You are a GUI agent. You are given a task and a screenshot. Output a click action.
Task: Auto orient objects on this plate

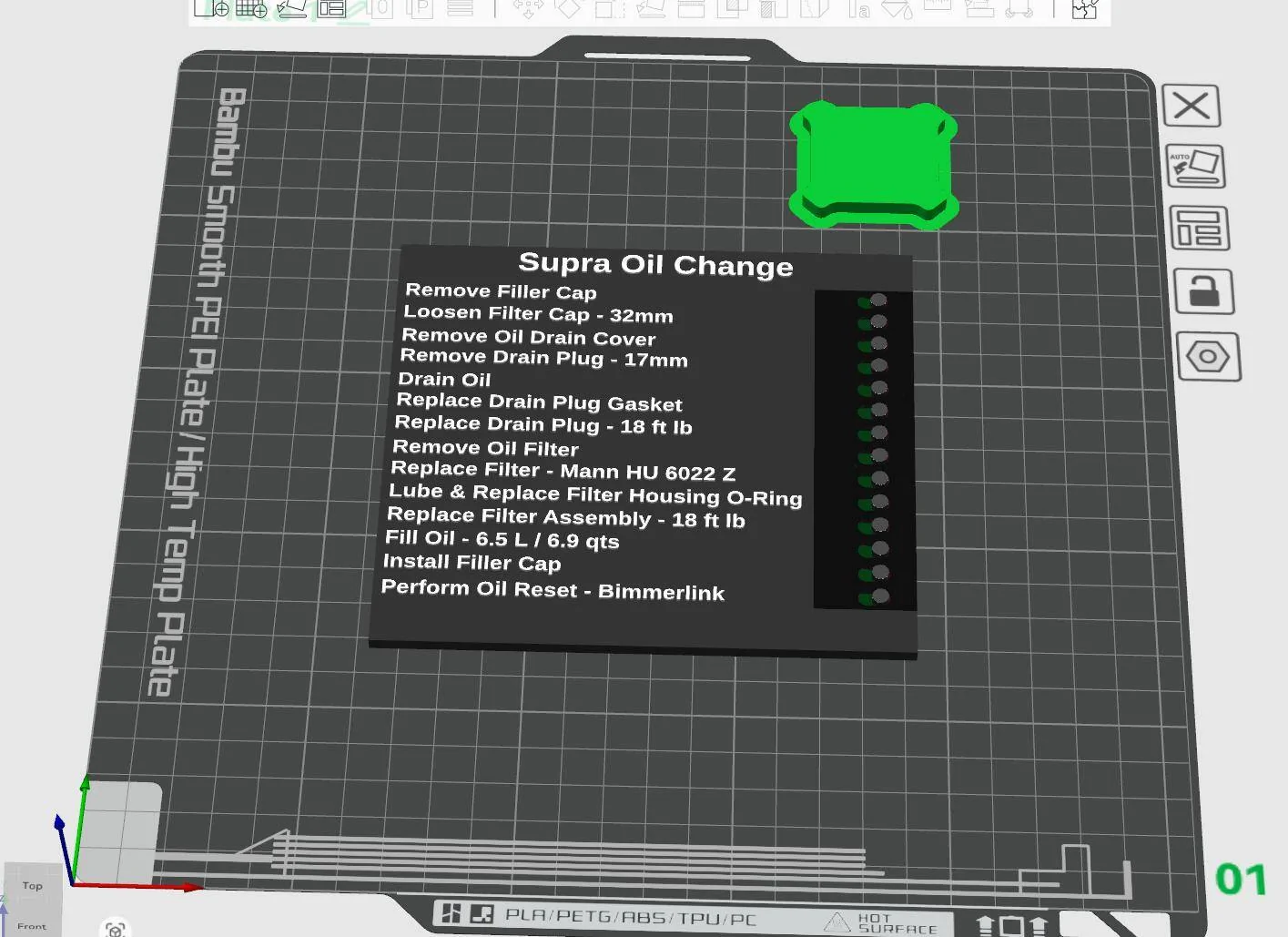(1195, 167)
